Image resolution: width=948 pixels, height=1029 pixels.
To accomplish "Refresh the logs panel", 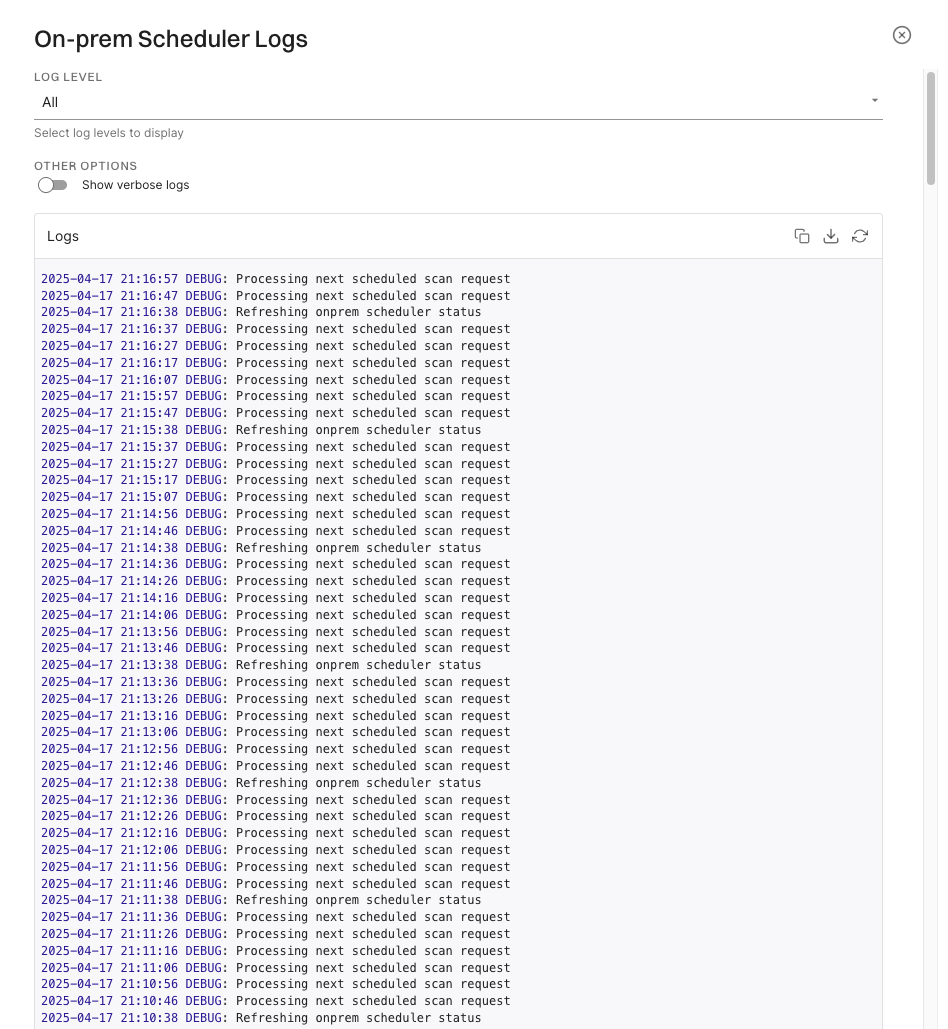I will click(x=860, y=236).
